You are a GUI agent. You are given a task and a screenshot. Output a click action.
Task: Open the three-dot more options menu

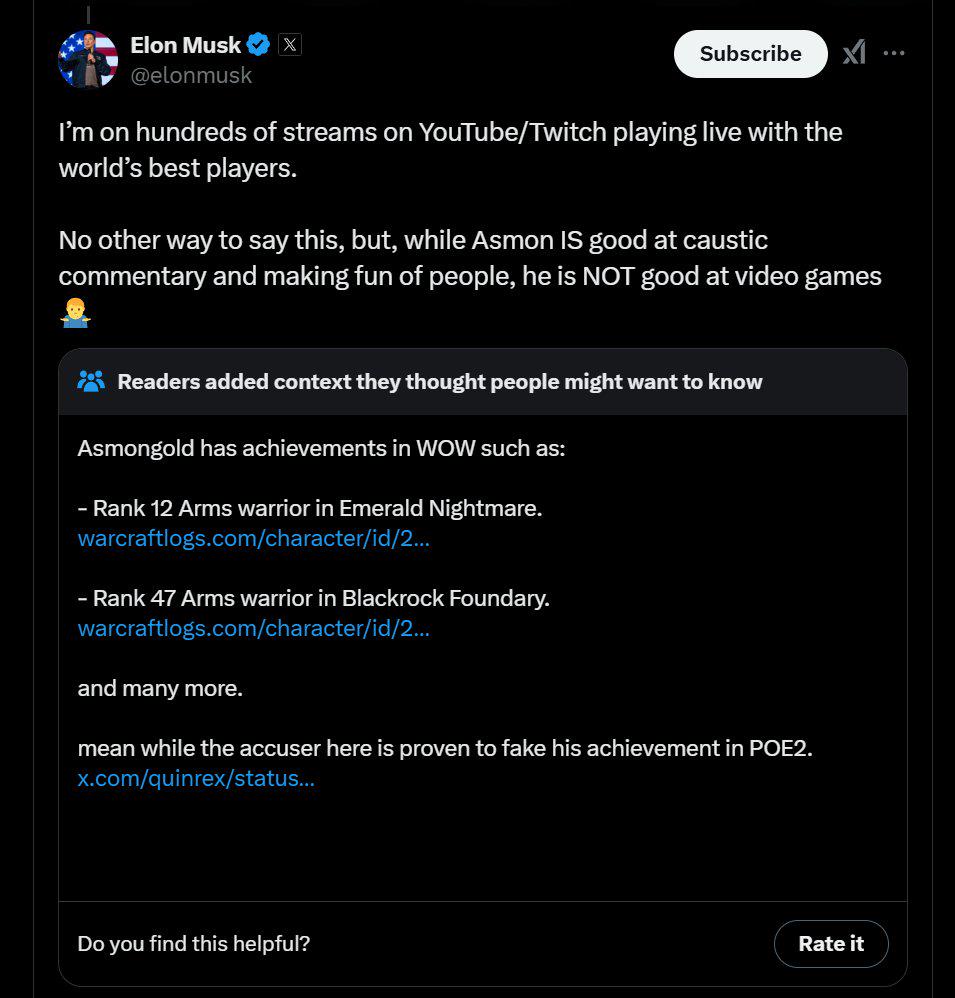tap(894, 53)
